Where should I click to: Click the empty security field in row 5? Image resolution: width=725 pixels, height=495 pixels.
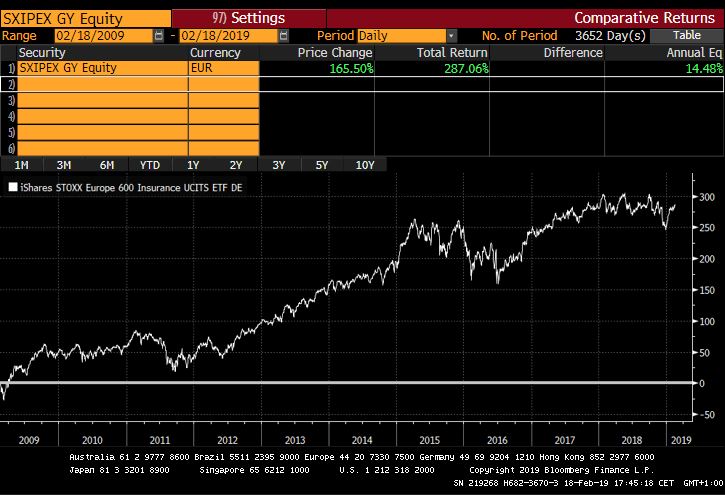103,132
